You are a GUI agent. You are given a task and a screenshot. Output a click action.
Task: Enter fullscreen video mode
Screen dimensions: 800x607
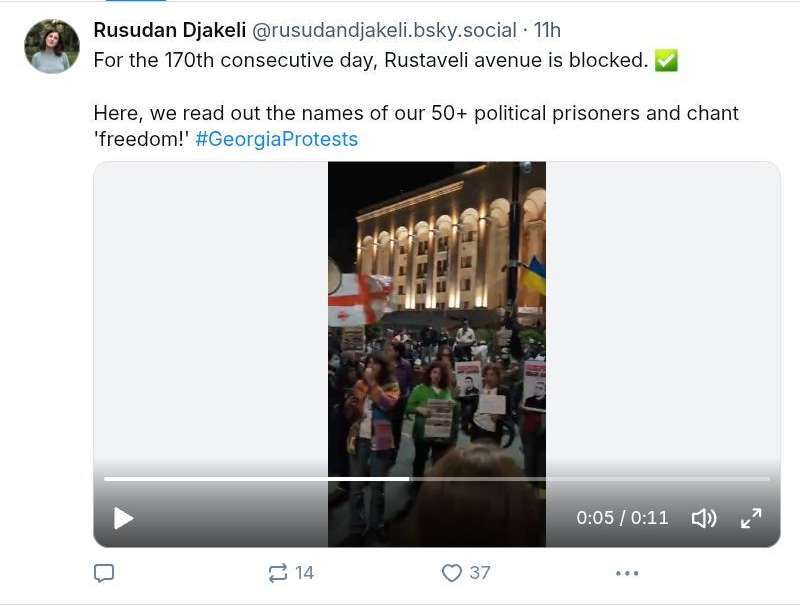tap(750, 518)
